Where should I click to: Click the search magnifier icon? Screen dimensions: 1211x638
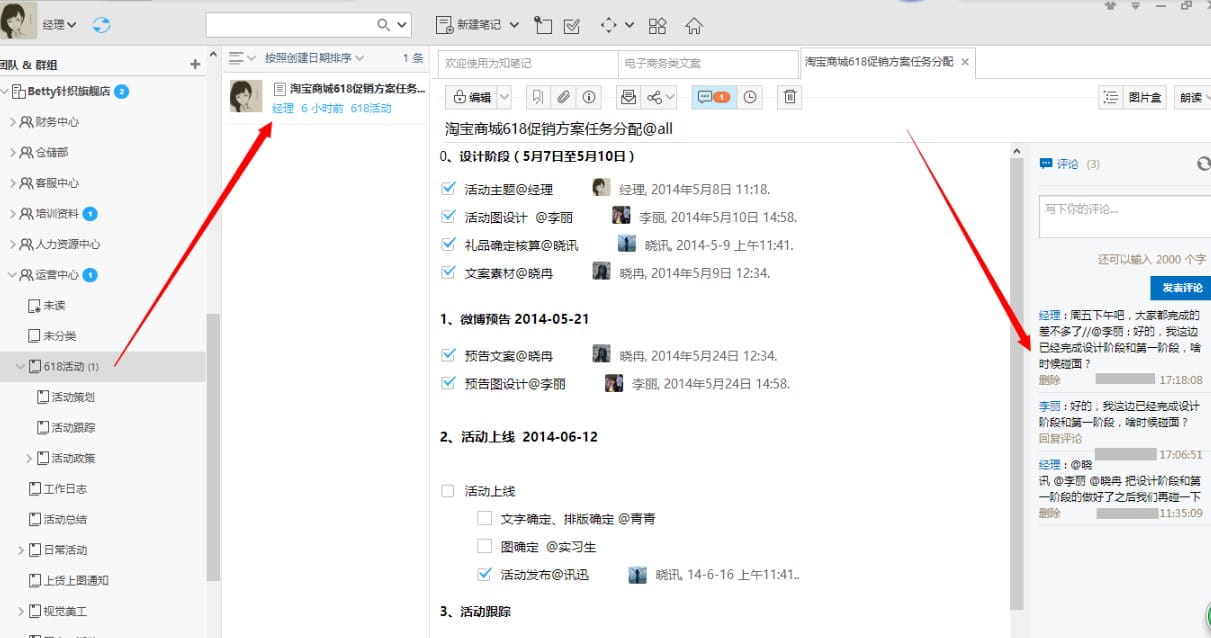coord(384,25)
